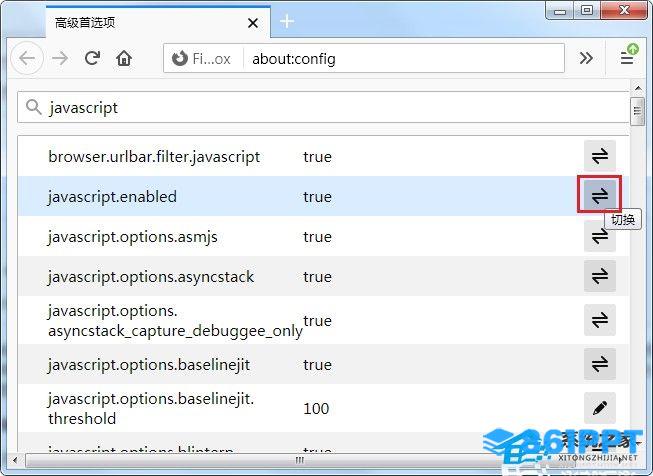Open a new tab with plus button

(x=287, y=21)
